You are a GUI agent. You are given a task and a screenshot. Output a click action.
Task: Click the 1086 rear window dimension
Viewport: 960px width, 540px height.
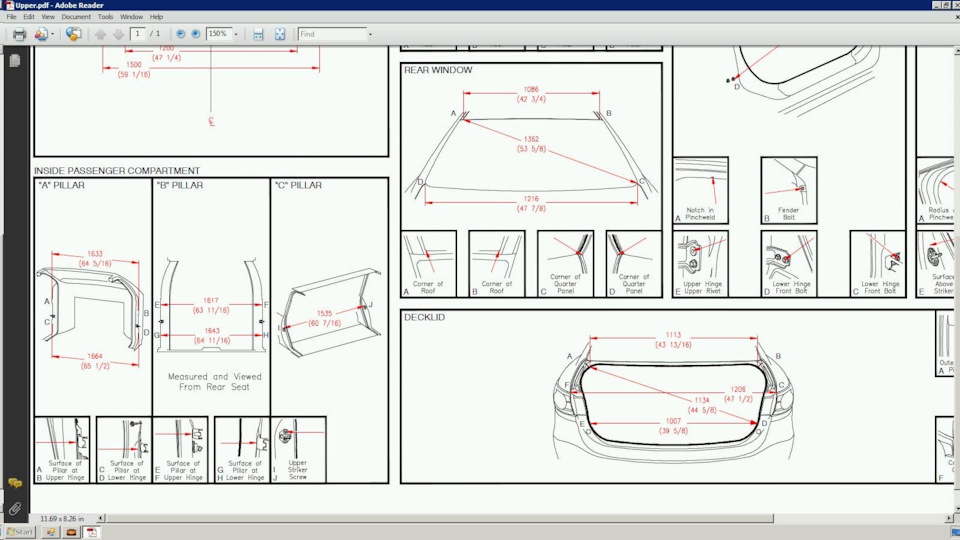point(531,89)
